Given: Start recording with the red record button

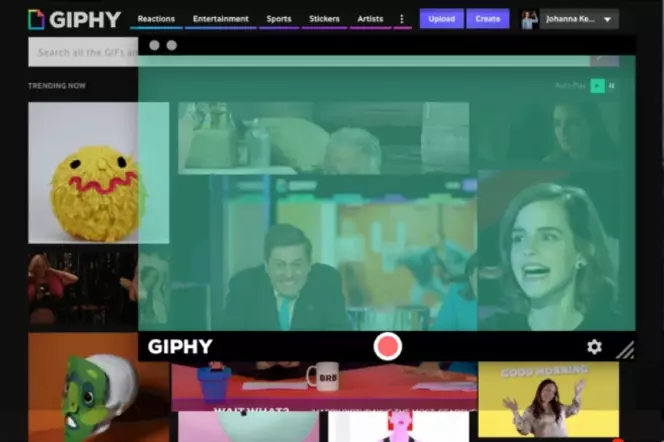Looking at the screenshot, I should [x=387, y=346].
